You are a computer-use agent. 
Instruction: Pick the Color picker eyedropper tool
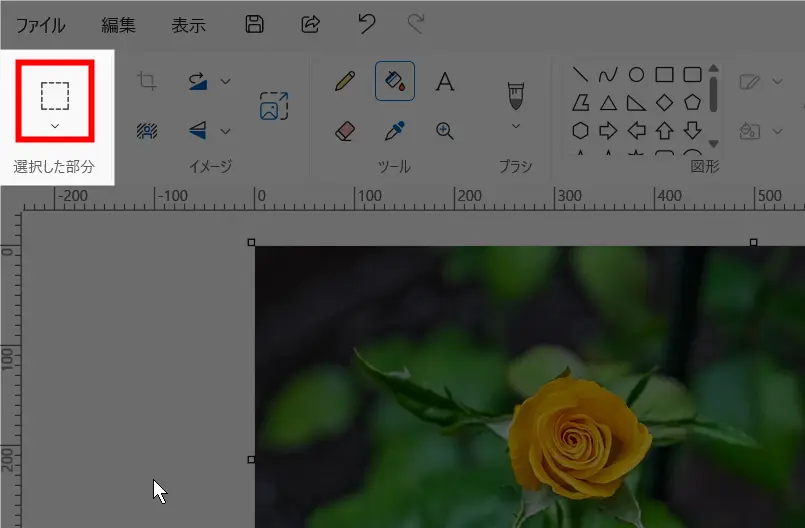[x=395, y=130]
